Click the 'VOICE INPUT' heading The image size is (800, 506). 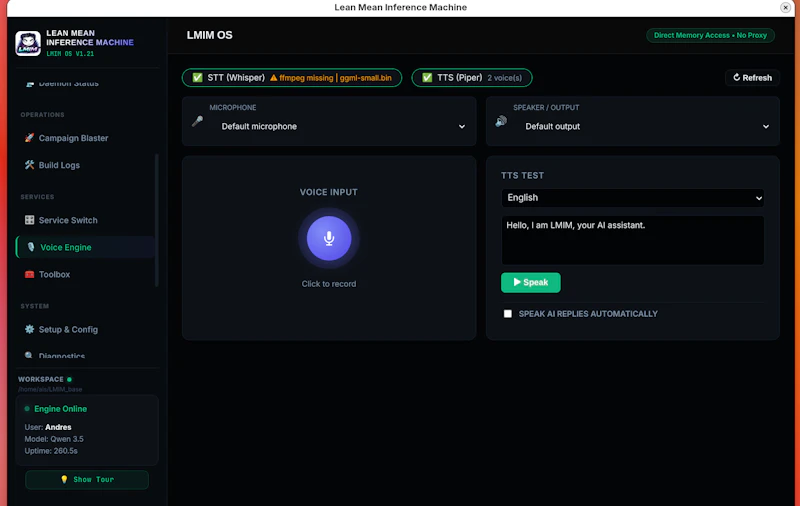point(329,192)
